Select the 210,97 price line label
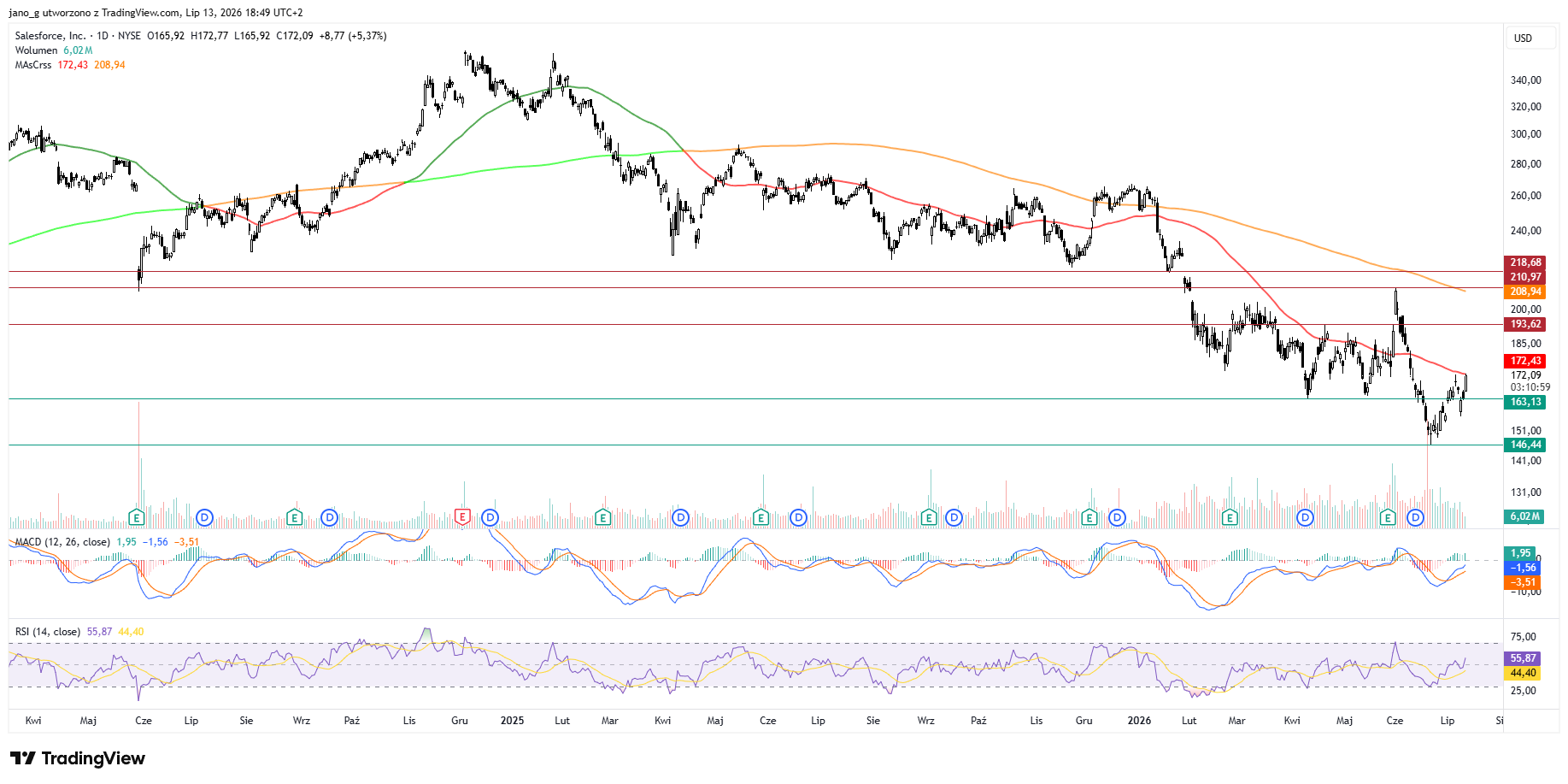Image resolution: width=1568 pixels, height=784 pixels. click(1525, 277)
